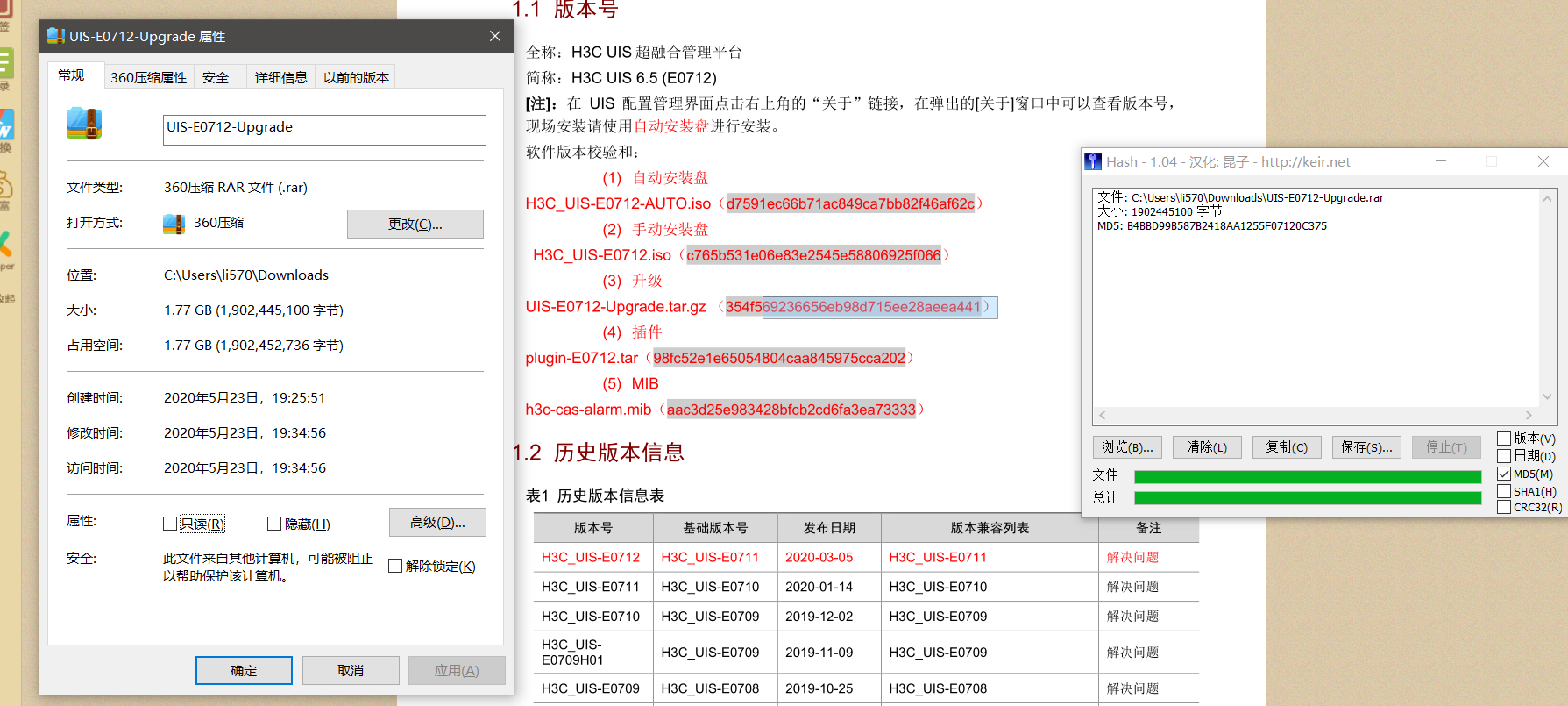
Task: Click H3C_UIS-E0712.iso in the document
Action: [x=602, y=255]
